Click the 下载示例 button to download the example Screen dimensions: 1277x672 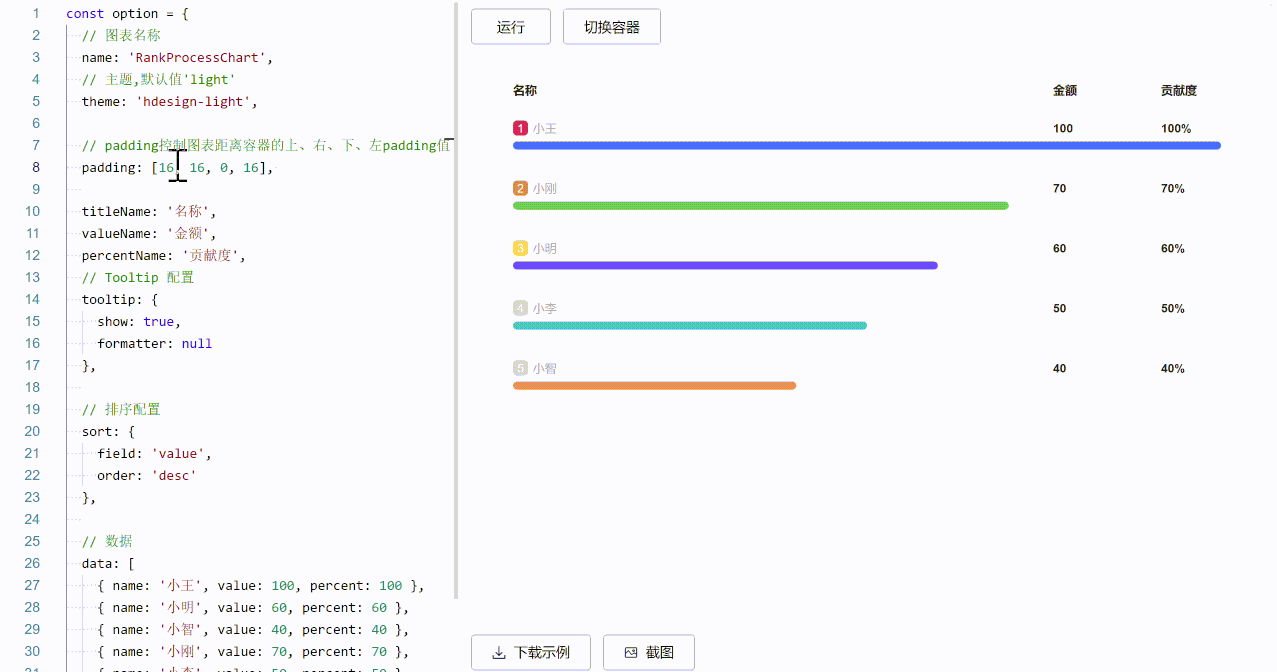pos(530,652)
